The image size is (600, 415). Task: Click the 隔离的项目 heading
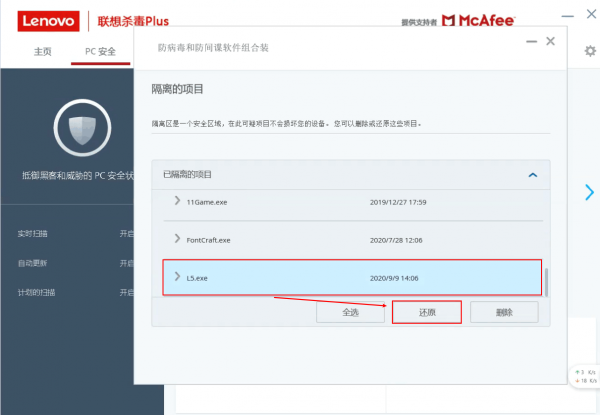177,89
